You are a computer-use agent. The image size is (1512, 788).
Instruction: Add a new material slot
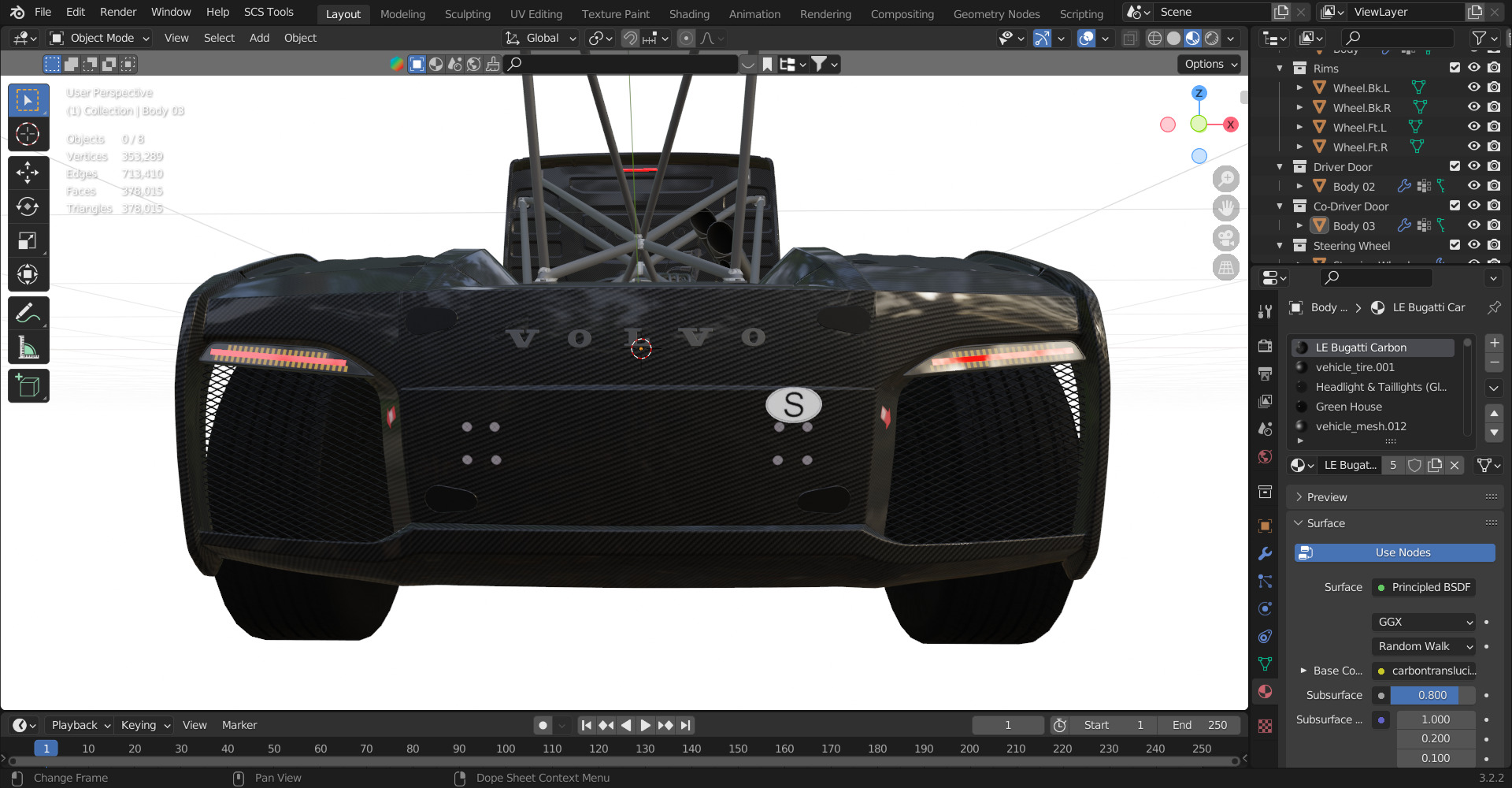(x=1494, y=343)
